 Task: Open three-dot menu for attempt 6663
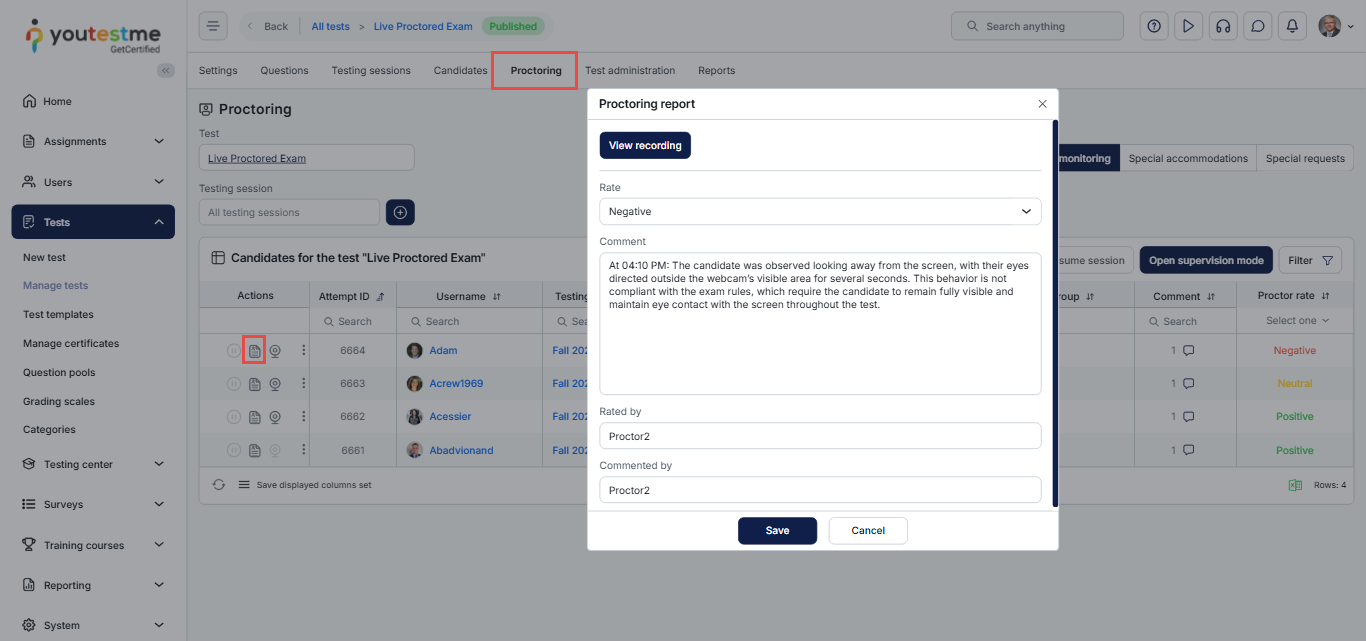tap(303, 384)
